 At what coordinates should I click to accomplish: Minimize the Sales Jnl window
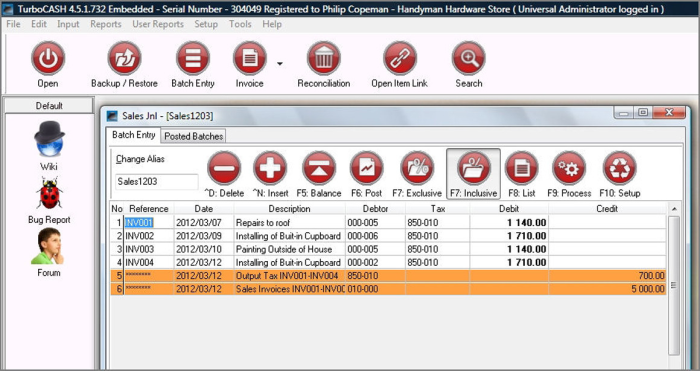[624, 113]
